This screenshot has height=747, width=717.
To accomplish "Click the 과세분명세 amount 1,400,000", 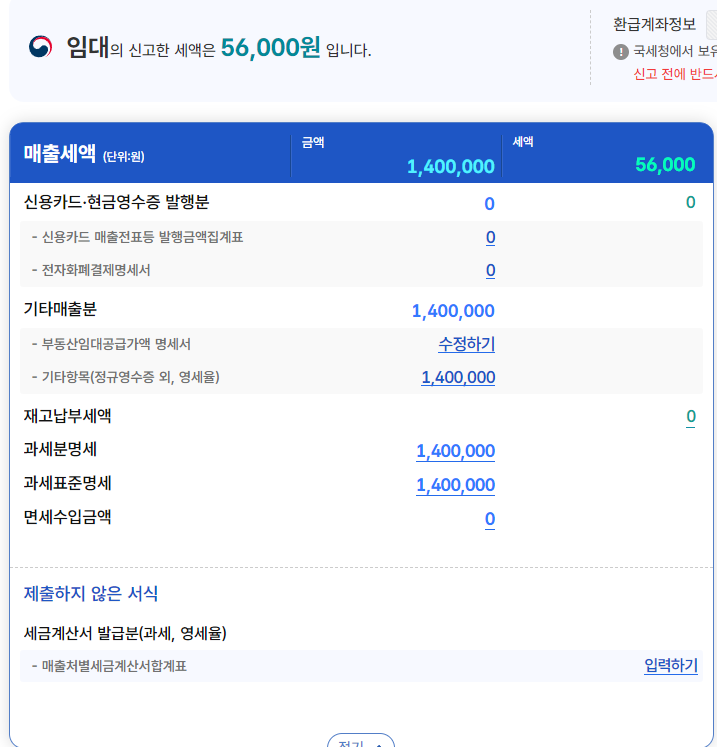I will coord(455,451).
